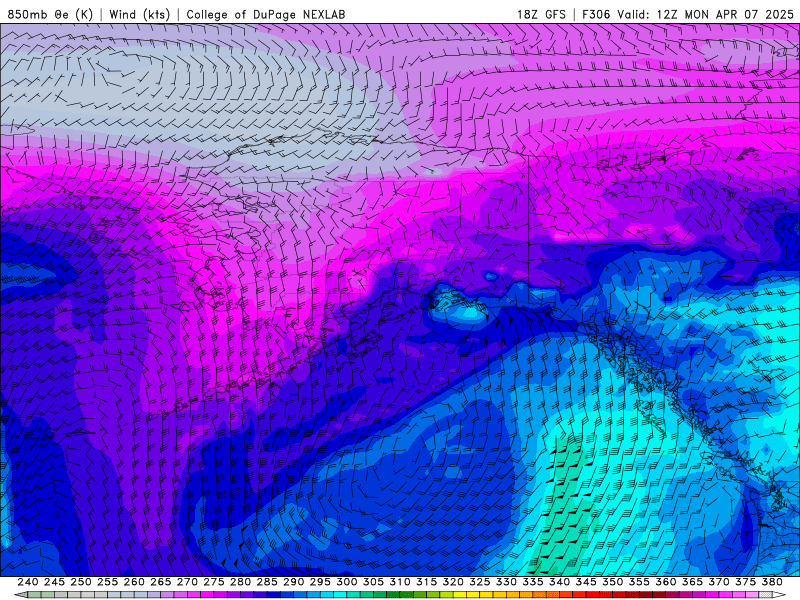Viewport: 800px width, 600px height.
Task: Click the 310 value on the color scale
Action: click(400, 582)
